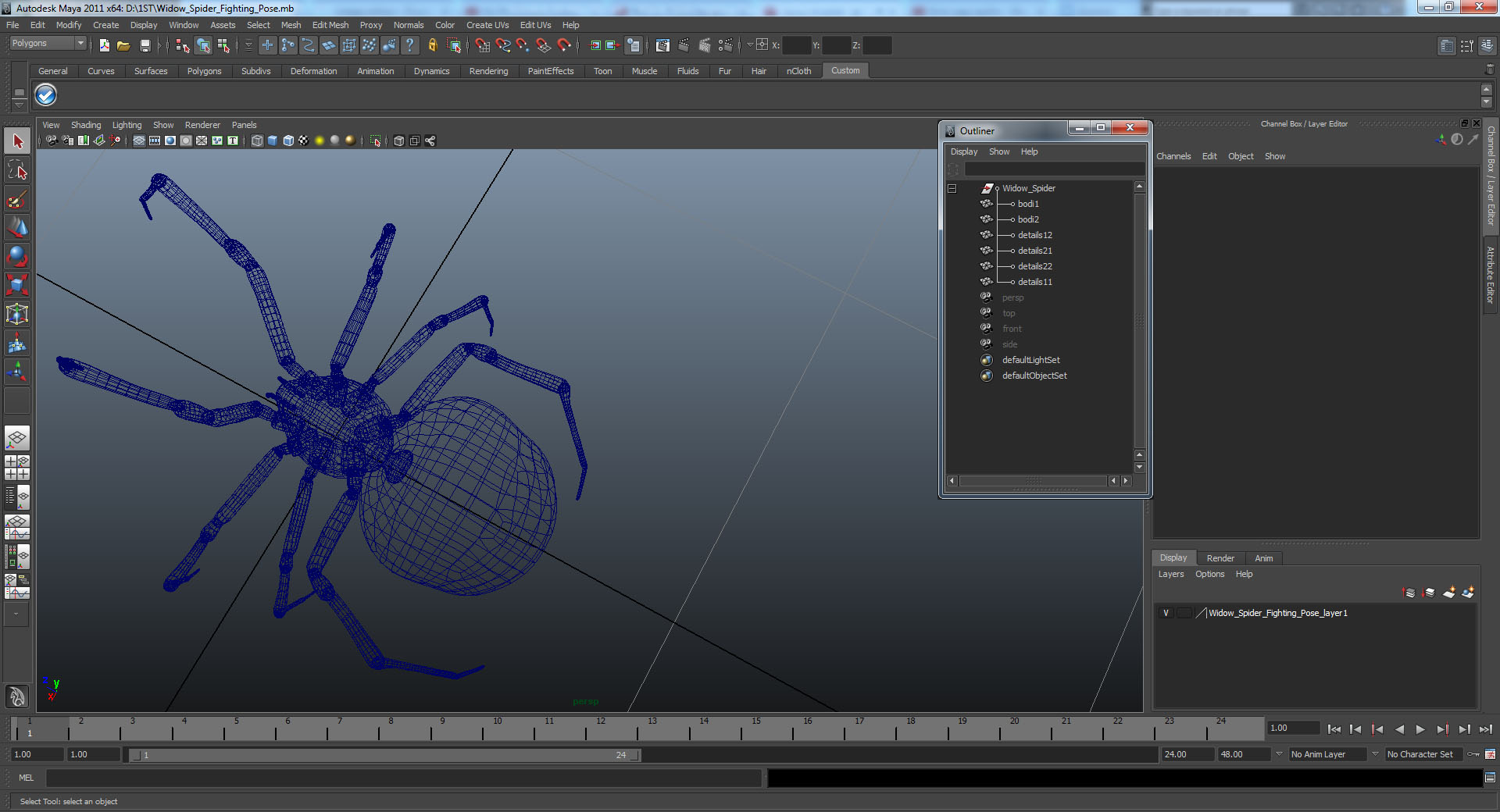Toggle Snap to View Planes magnet icon
The width and height of the screenshot is (1500, 812).
(543, 45)
